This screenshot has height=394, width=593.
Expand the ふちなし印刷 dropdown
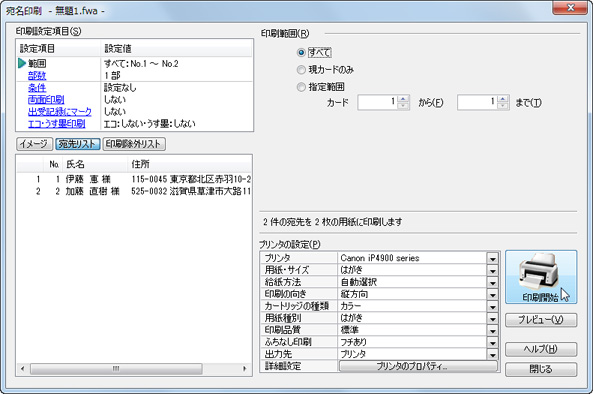(x=492, y=342)
